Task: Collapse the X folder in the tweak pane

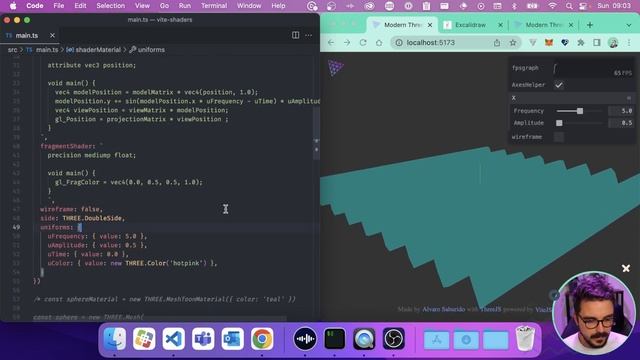Action: pyautogui.click(x=571, y=98)
